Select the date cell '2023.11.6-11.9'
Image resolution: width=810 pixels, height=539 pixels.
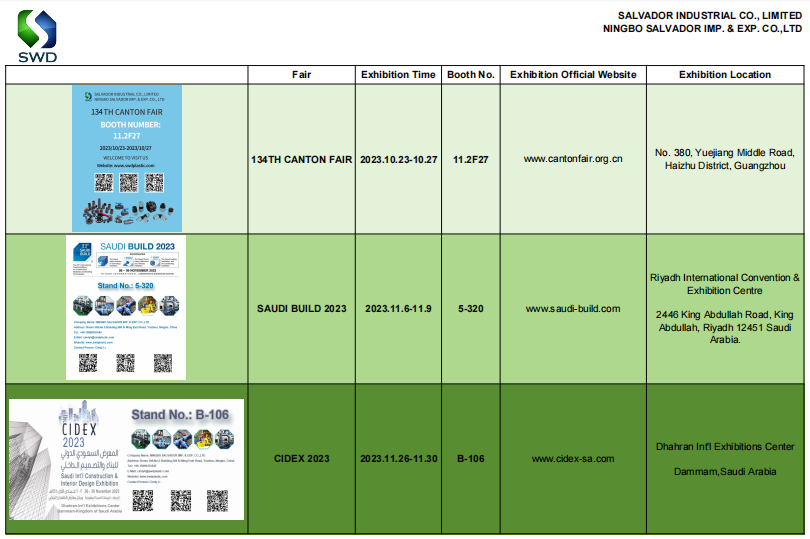tap(398, 309)
